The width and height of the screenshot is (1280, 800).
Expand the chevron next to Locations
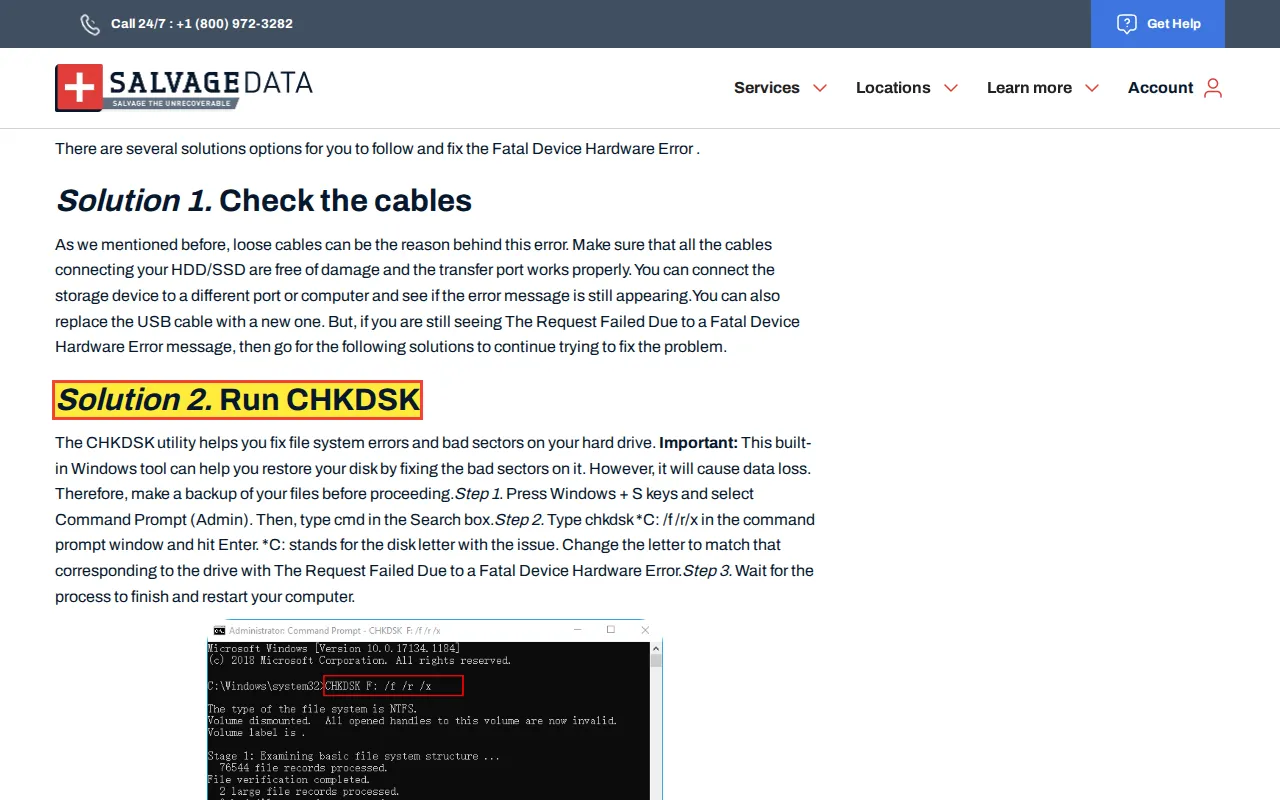click(x=951, y=88)
